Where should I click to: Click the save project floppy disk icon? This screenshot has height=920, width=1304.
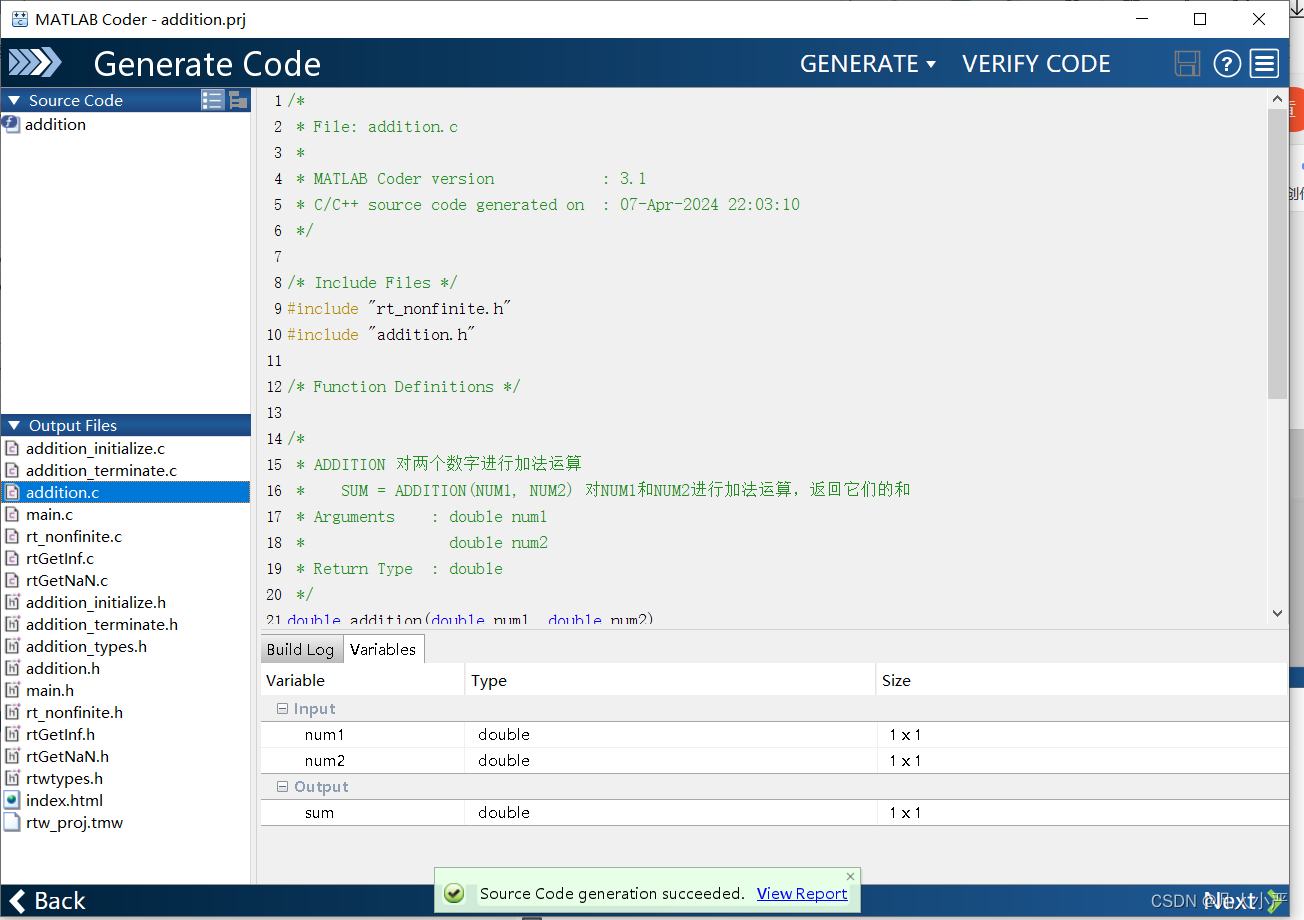[x=1187, y=64]
